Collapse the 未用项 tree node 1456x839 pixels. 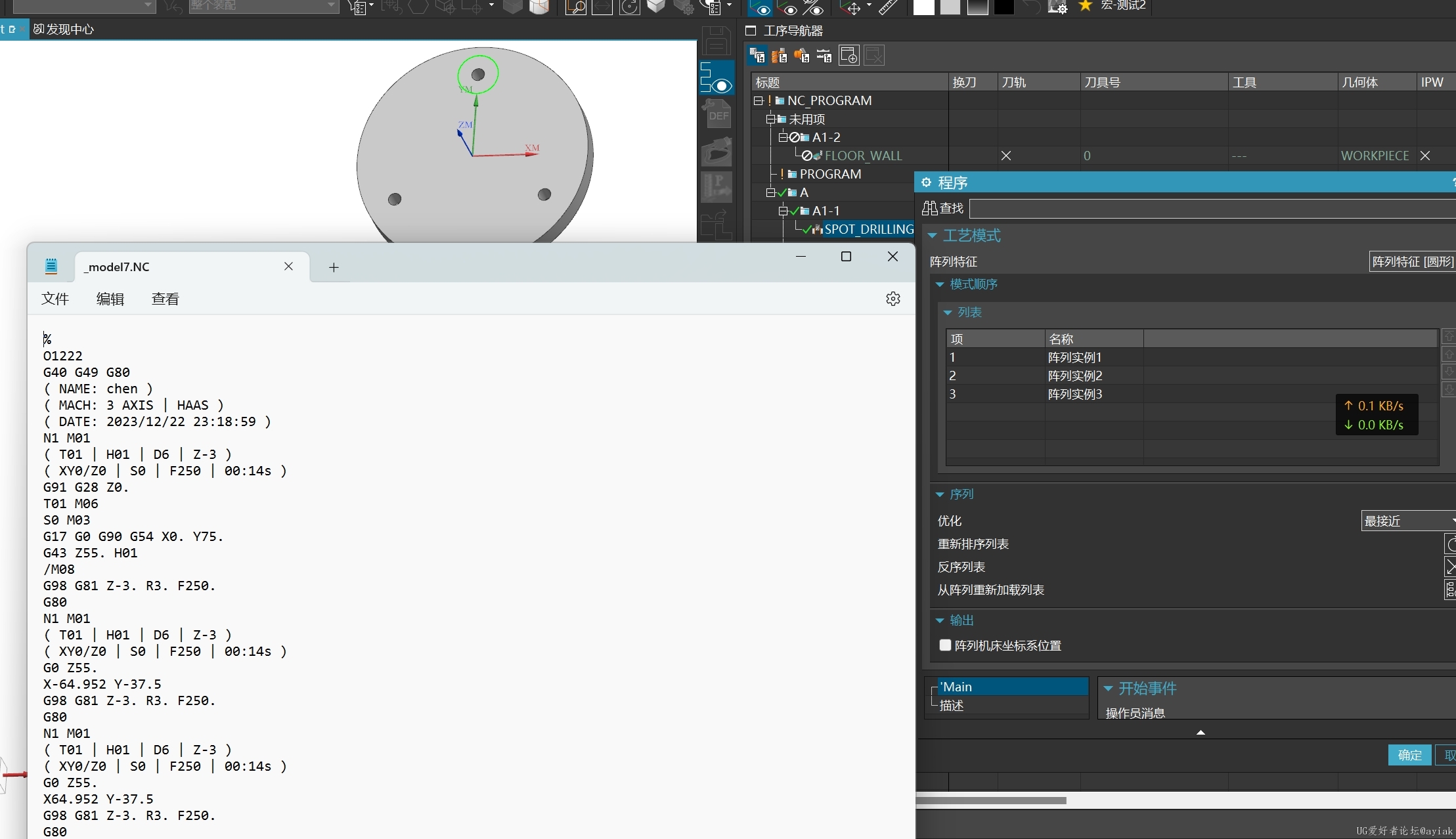[770, 119]
